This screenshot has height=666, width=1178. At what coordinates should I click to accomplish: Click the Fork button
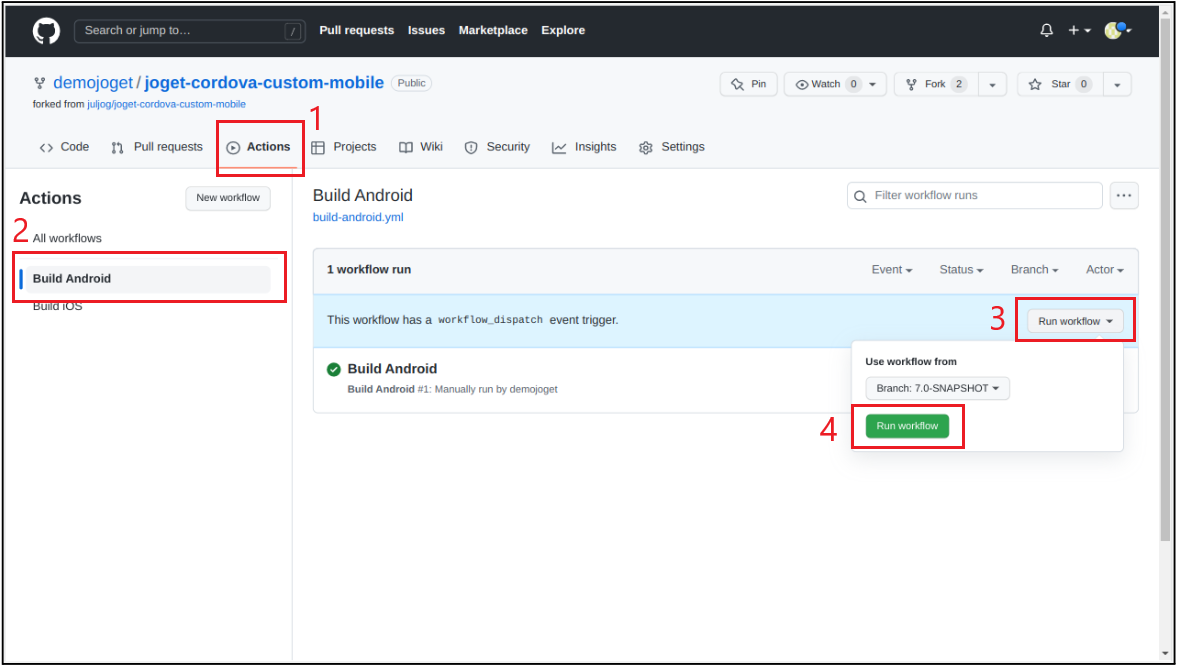[x=935, y=84]
